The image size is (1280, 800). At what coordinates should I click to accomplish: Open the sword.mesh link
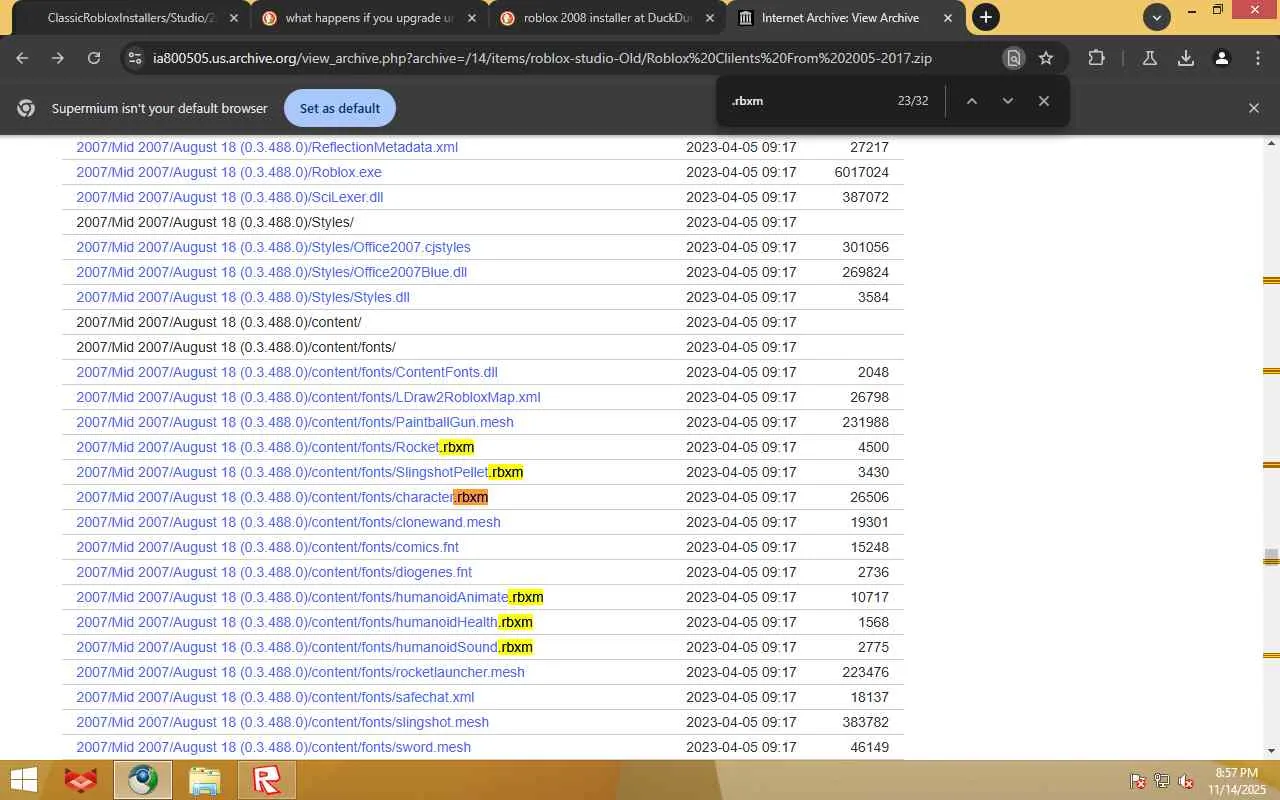pos(273,747)
